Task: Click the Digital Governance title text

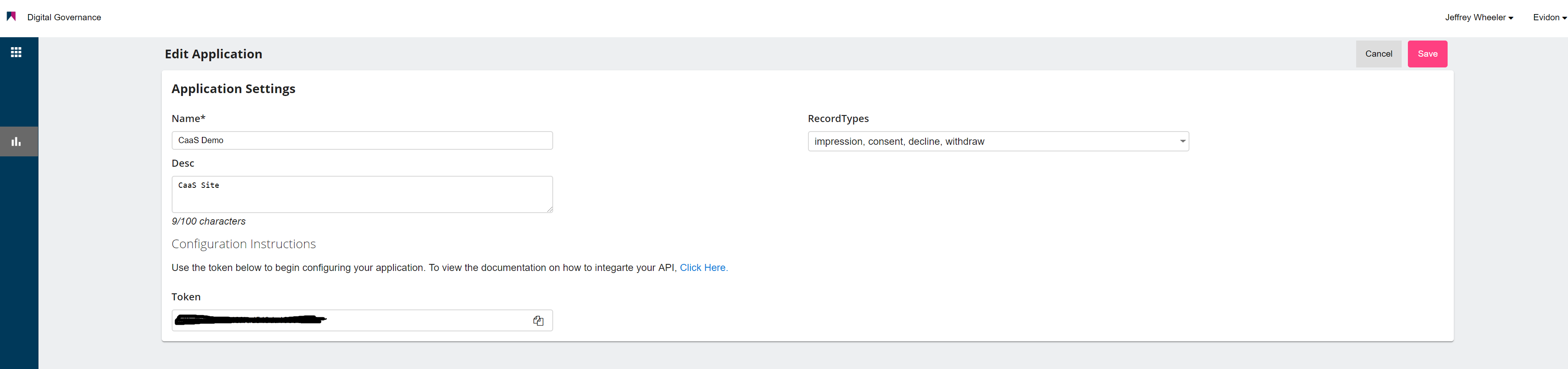Action: point(64,18)
